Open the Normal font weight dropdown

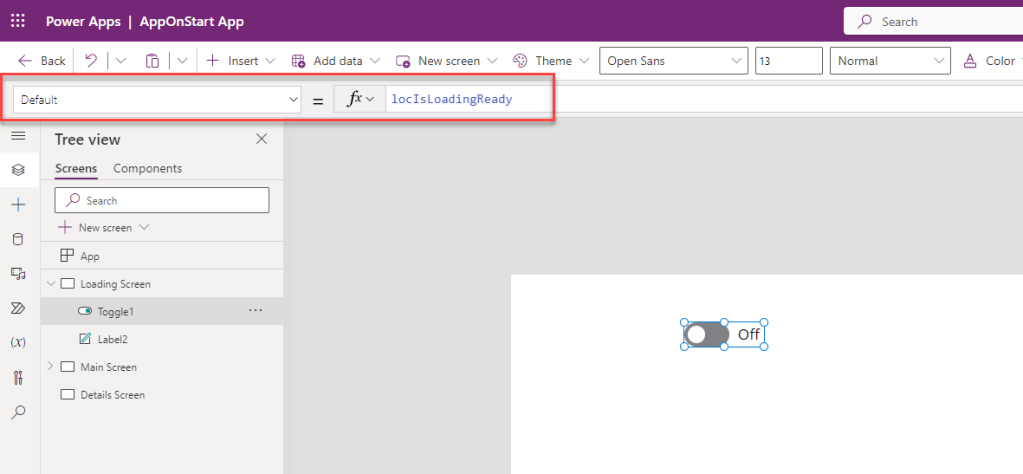point(889,61)
